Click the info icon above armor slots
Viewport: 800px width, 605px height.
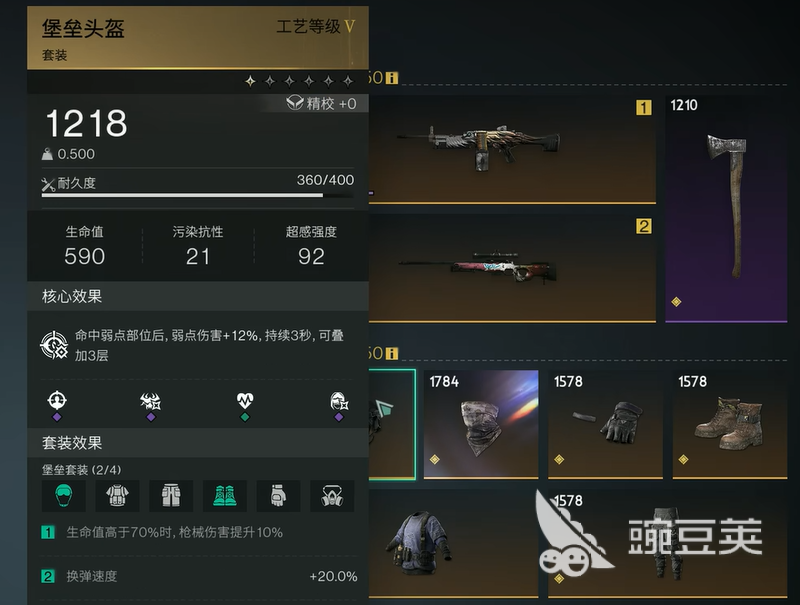click(392, 353)
